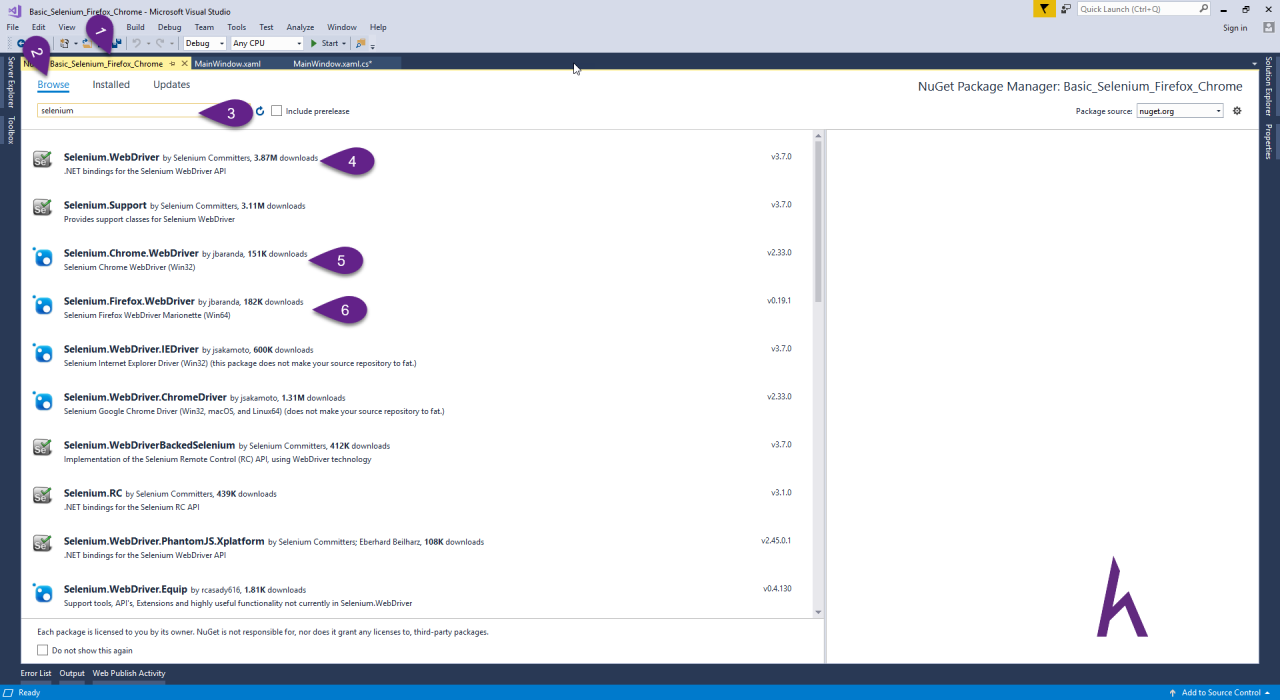Enable the Include prerelease checkbox

(276, 111)
